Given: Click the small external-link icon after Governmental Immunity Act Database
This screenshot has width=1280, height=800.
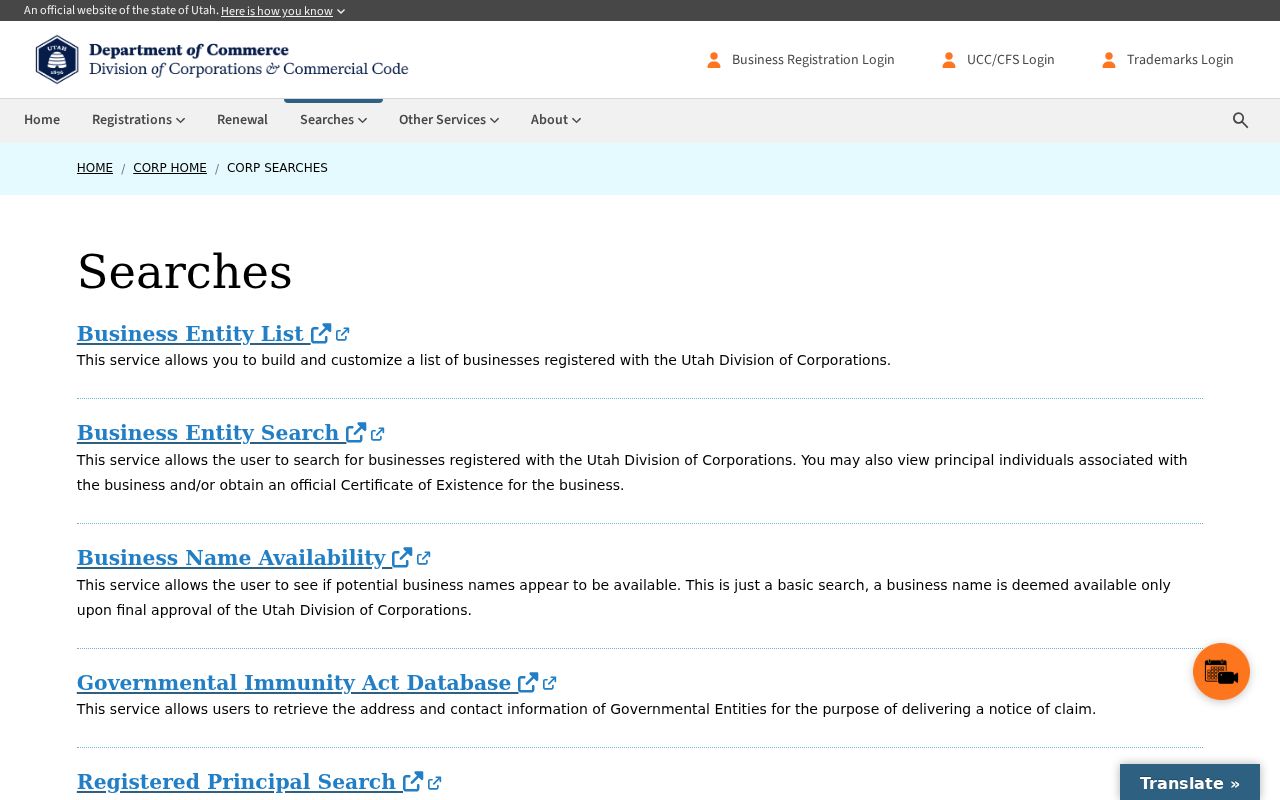Looking at the screenshot, I should tap(550, 684).
